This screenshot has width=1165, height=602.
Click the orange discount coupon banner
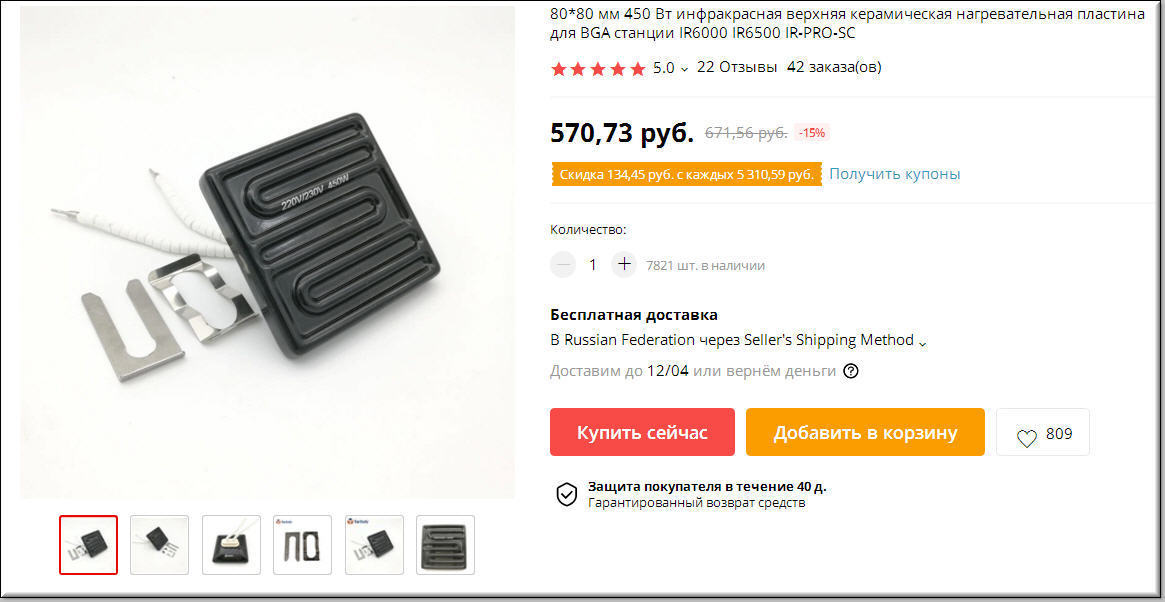coord(687,174)
